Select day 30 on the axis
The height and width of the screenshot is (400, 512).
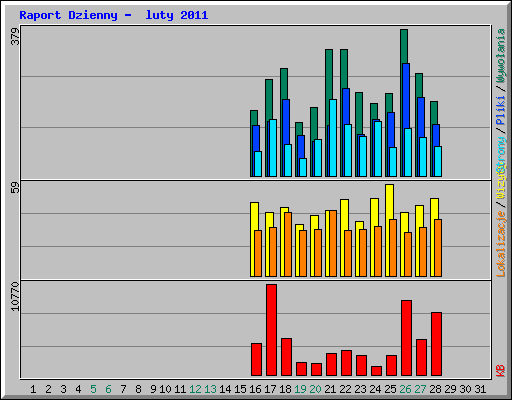465,389
